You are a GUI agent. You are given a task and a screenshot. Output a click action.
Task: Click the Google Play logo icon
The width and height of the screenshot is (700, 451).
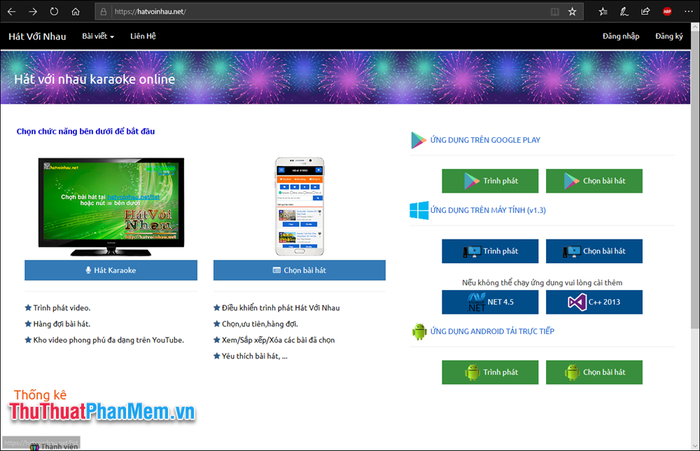pos(419,140)
